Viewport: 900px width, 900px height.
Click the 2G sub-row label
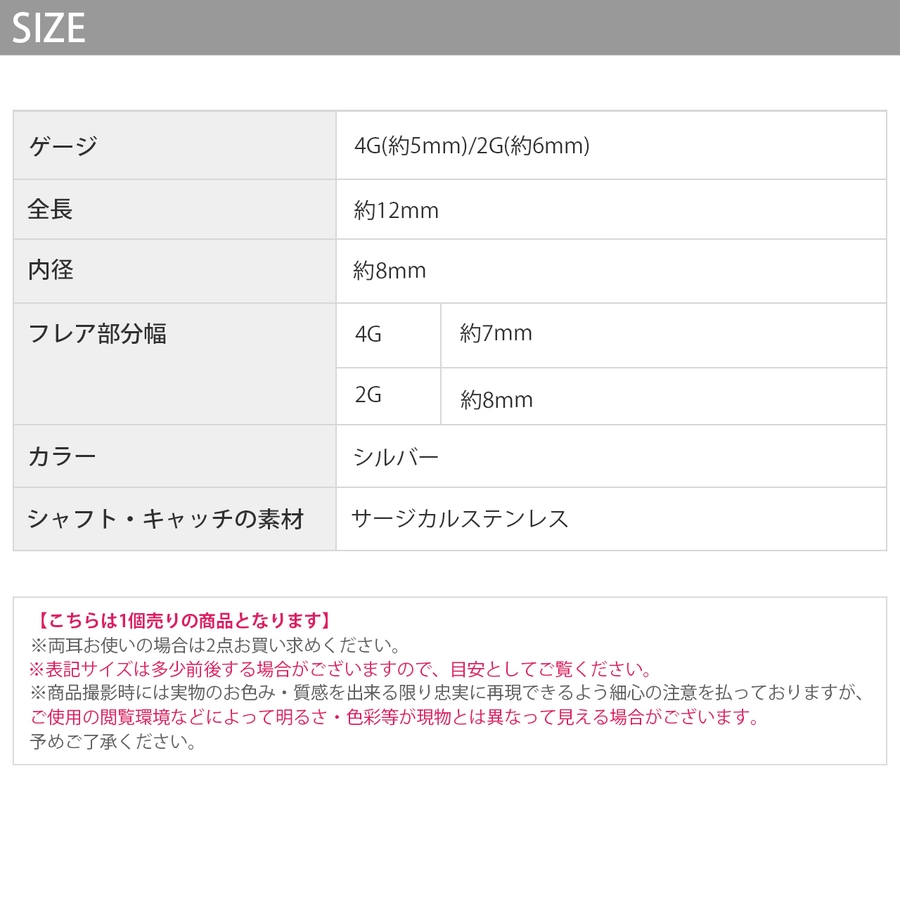coord(368,395)
